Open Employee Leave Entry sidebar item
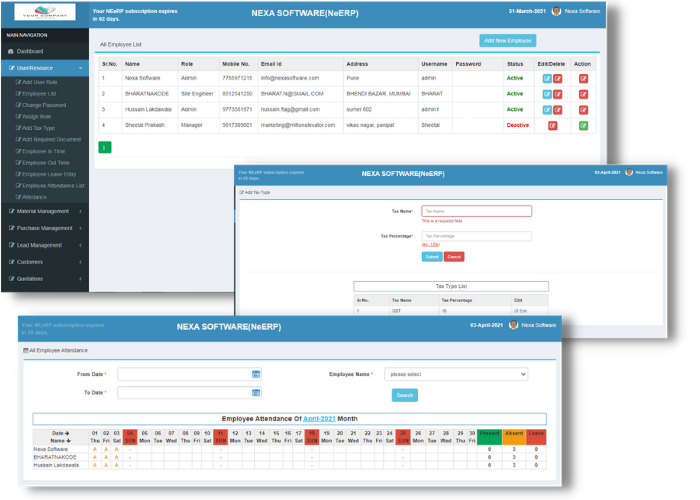 (x=50, y=174)
